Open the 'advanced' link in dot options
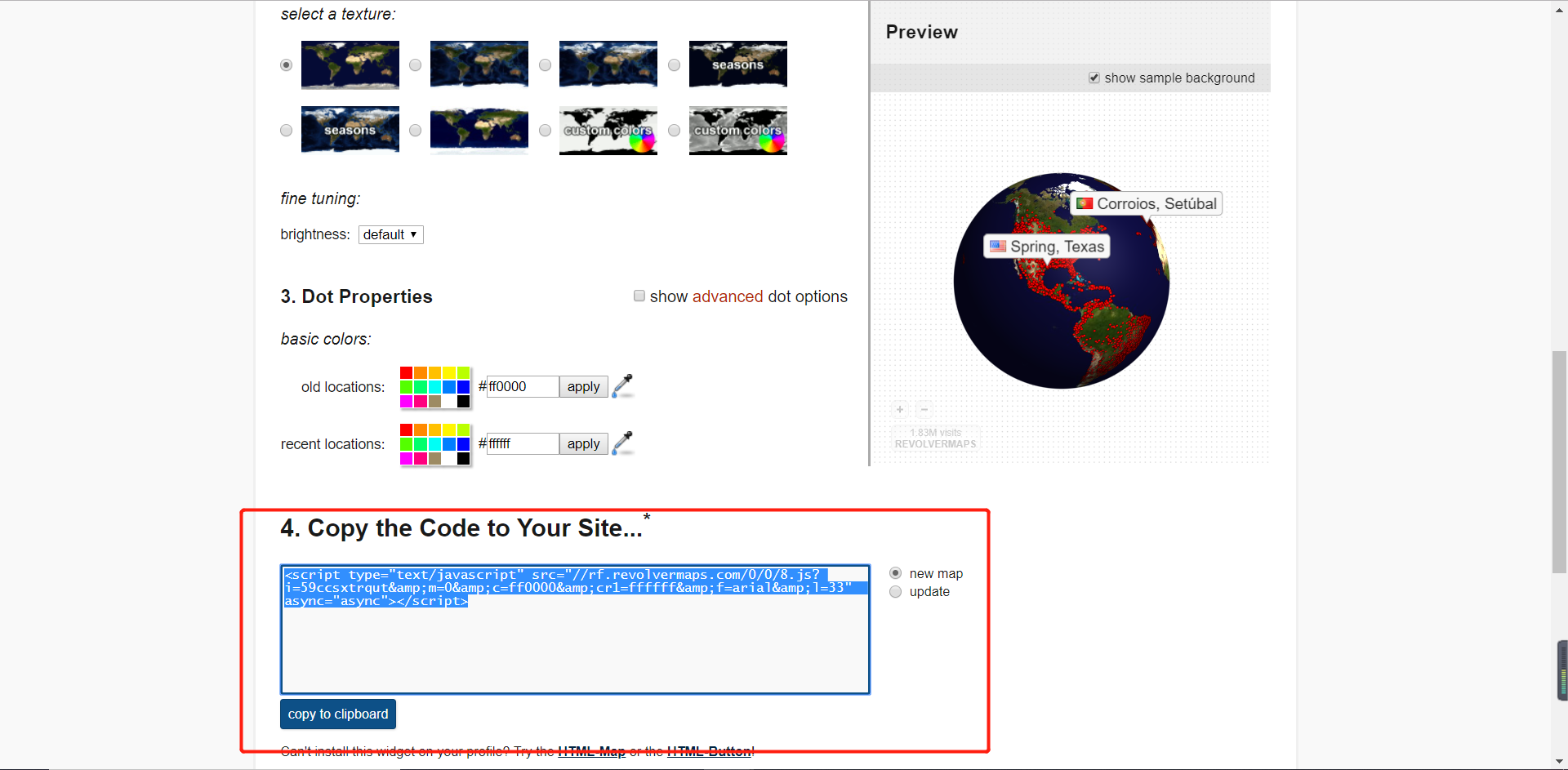 click(x=728, y=296)
